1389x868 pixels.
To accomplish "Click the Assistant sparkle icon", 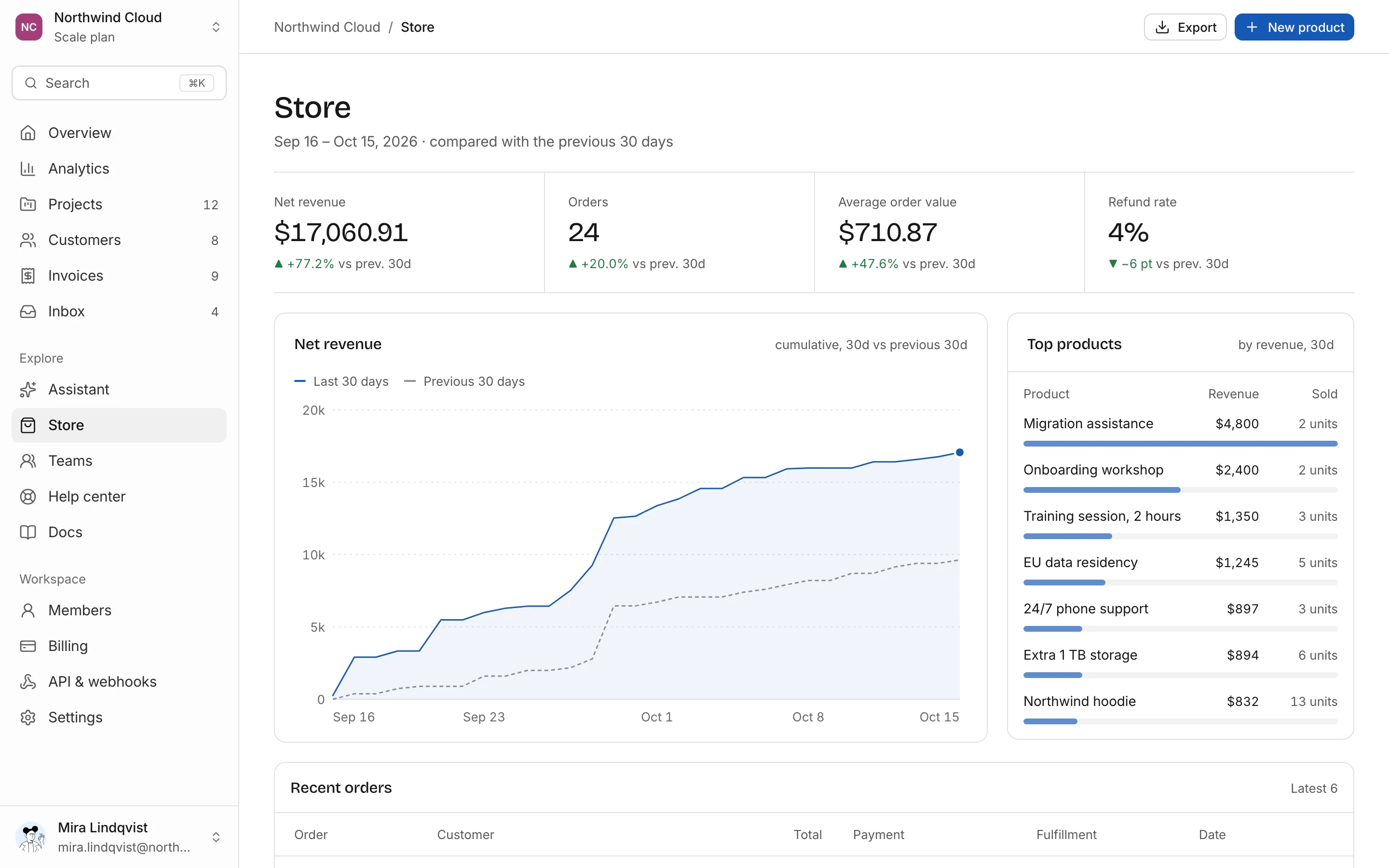I will coord(28,389).
